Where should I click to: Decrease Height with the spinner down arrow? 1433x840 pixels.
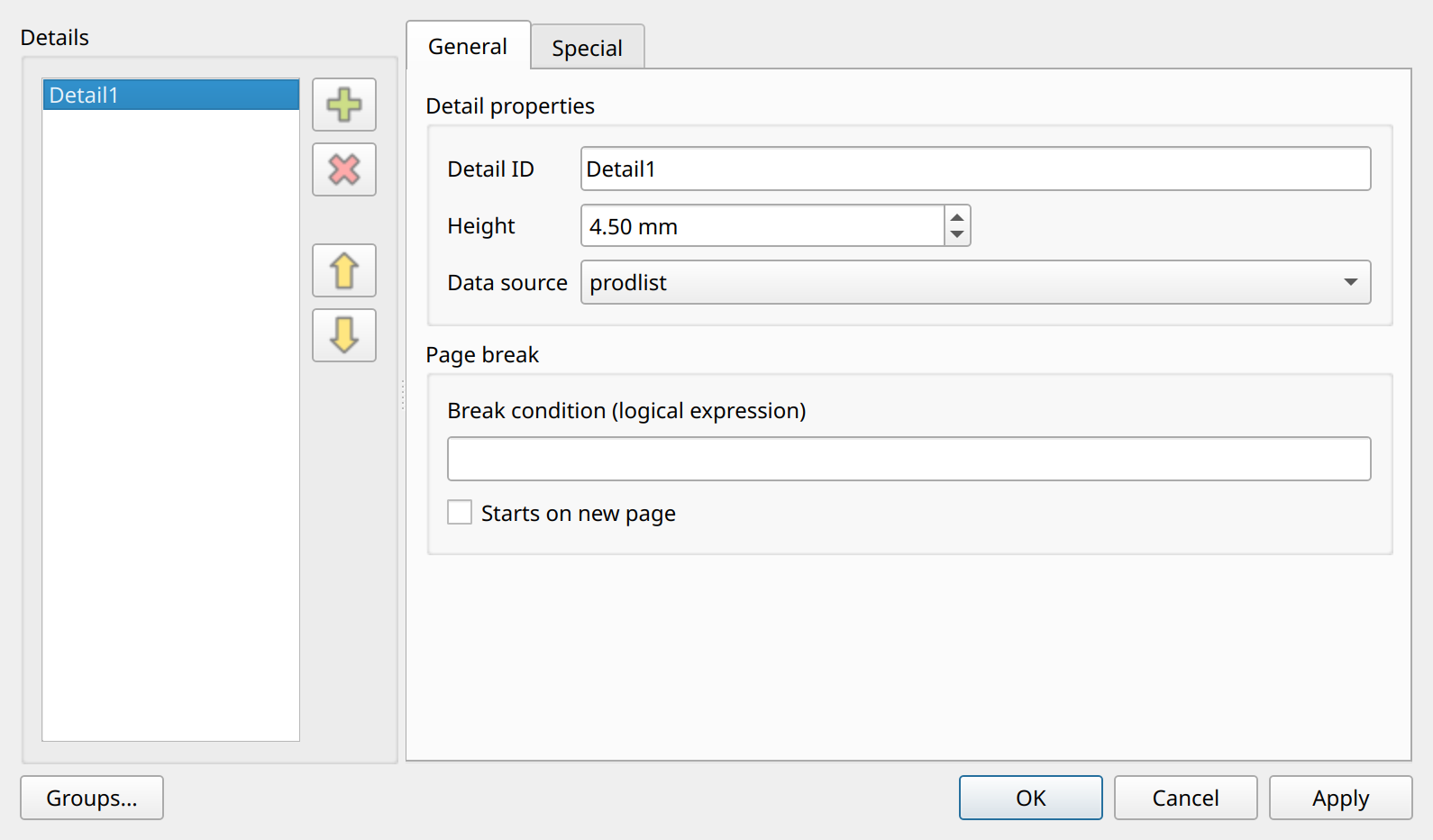[957, 235]
